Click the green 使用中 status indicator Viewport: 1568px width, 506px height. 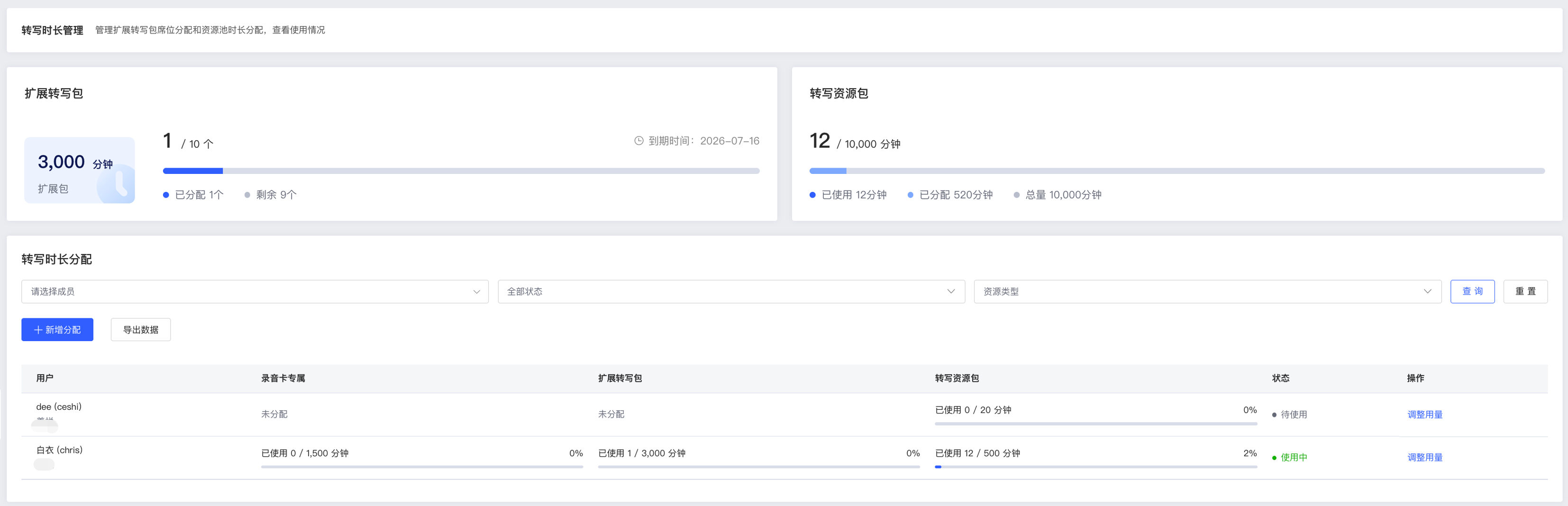(1289, 457)
